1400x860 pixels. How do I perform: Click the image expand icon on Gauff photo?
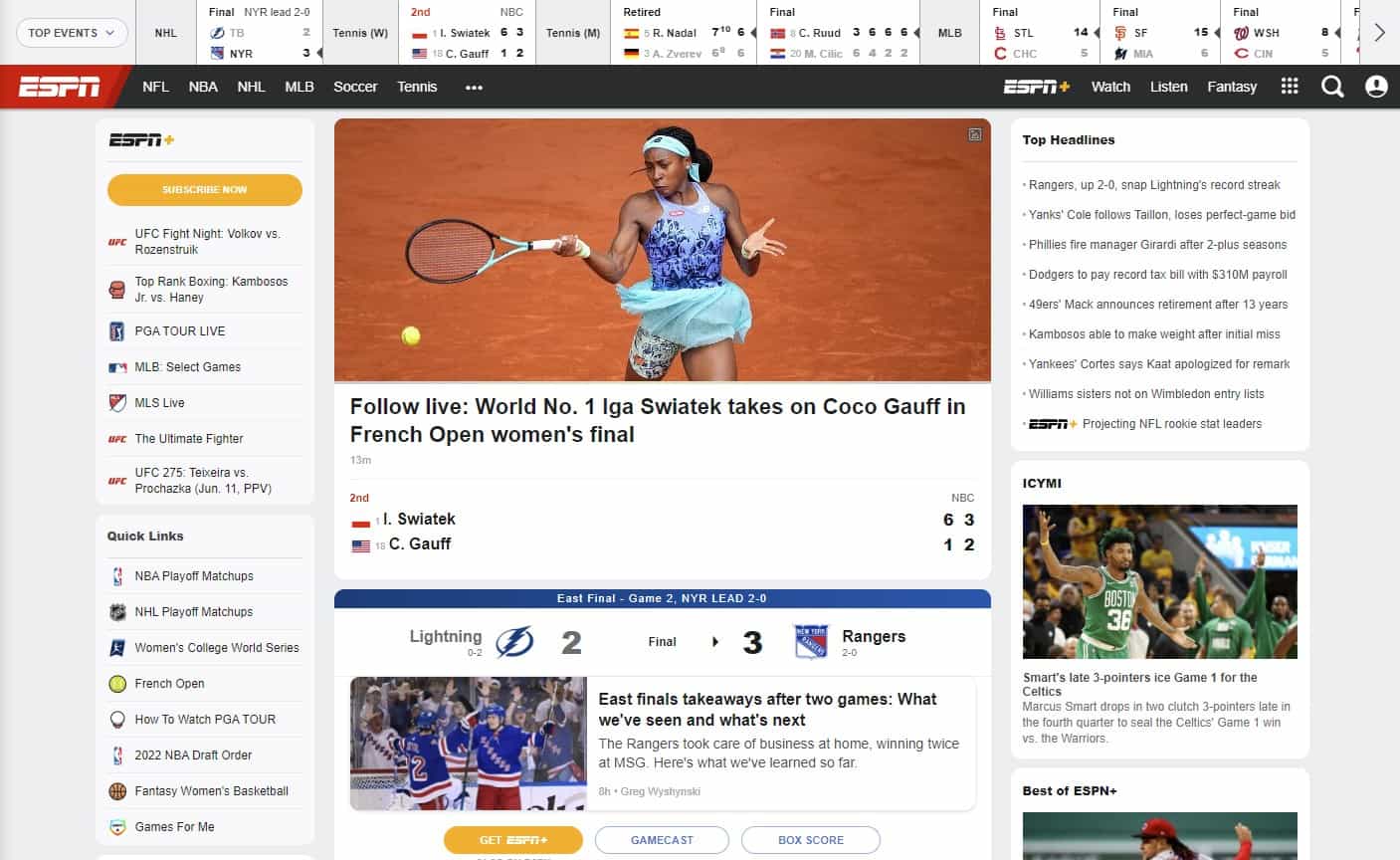975,134
